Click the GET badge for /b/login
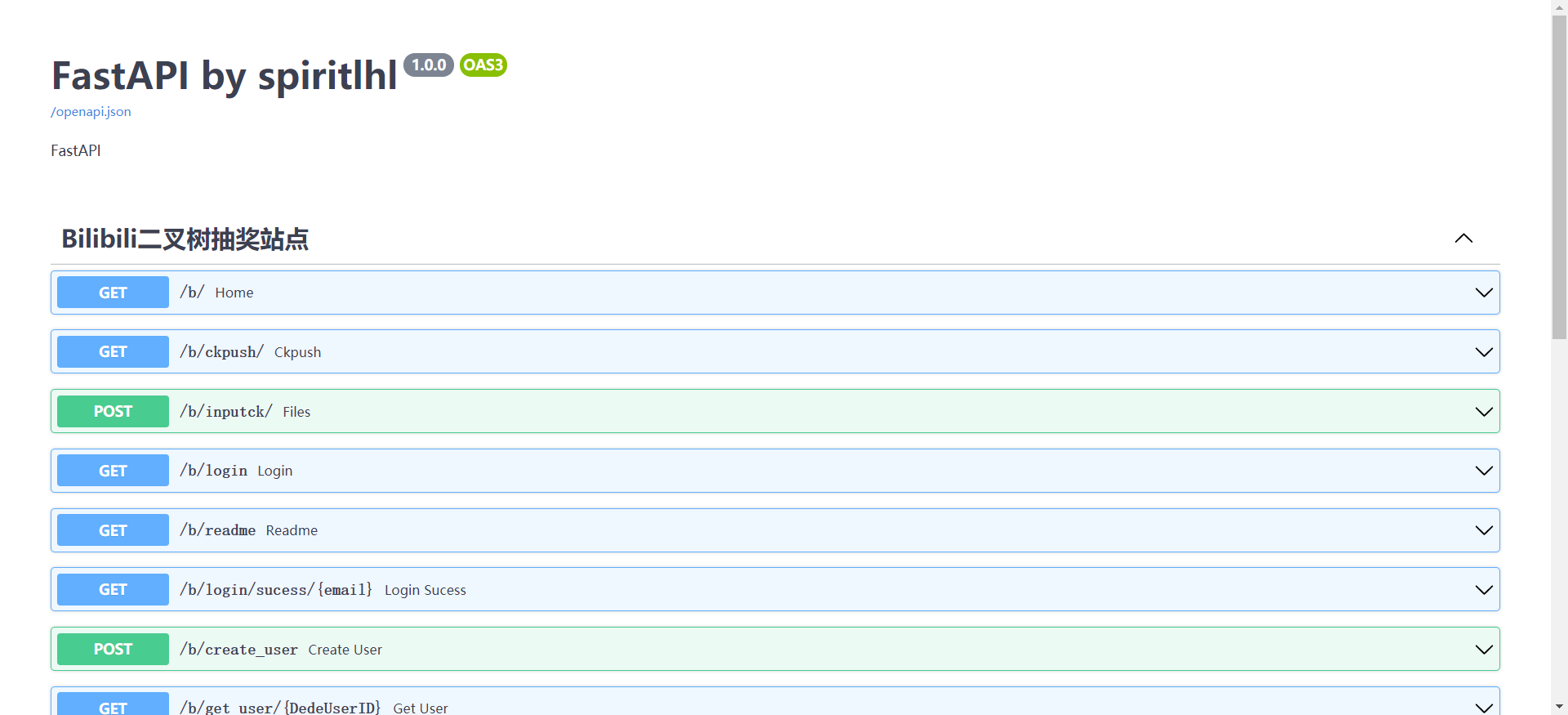Screen dimensions: 1568x715 tap(113, 471)
